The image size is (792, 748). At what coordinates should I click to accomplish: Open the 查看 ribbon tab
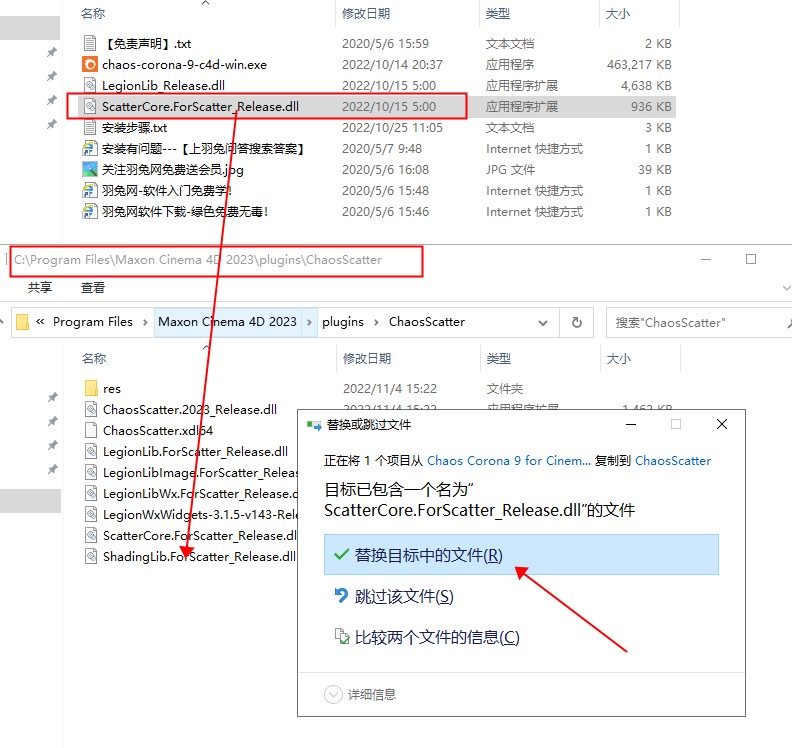93,288
